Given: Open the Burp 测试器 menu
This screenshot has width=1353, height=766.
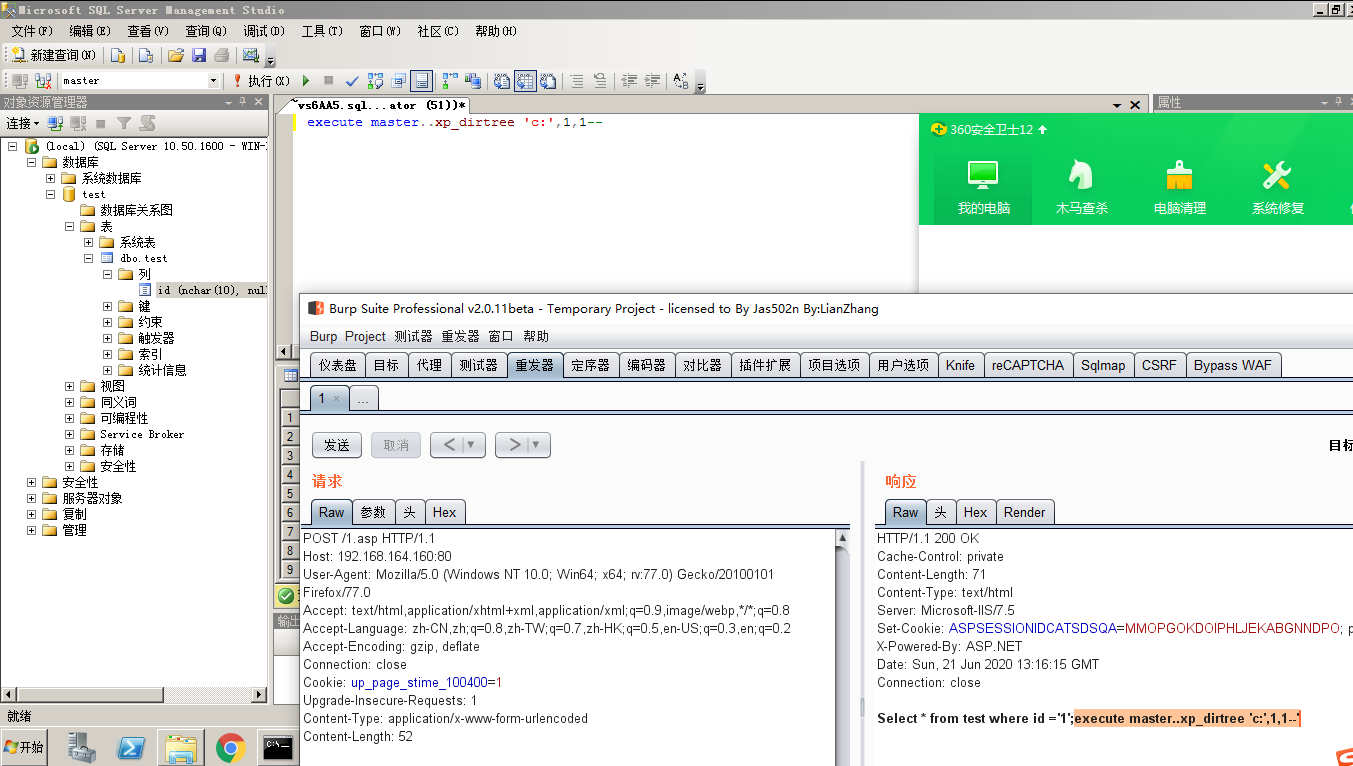Looking at the screenshot, I should pos(413,336).
